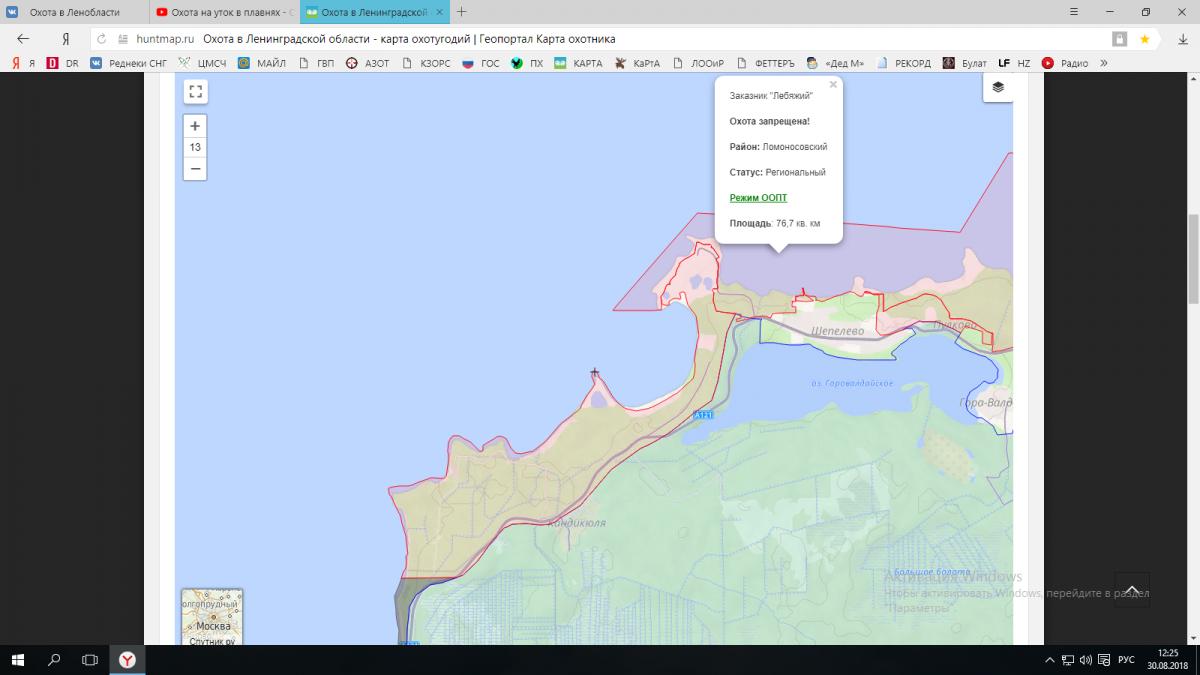This screenshot has height=675, width=1200.
Task: Expand hidden bookmarks with chevron
Action: pos(1104,63)
